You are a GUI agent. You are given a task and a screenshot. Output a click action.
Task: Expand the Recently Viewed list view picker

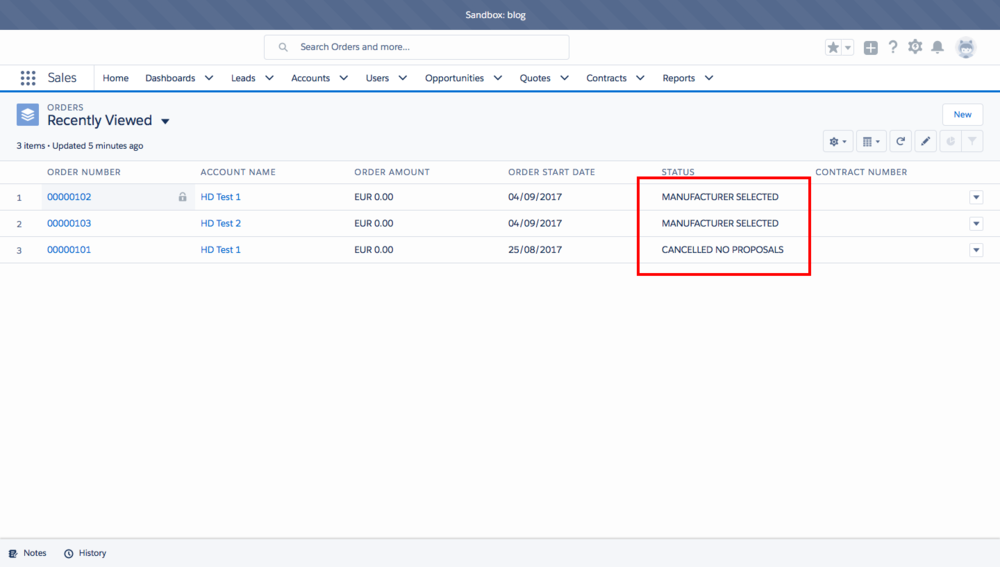click(x=165, y=121)
